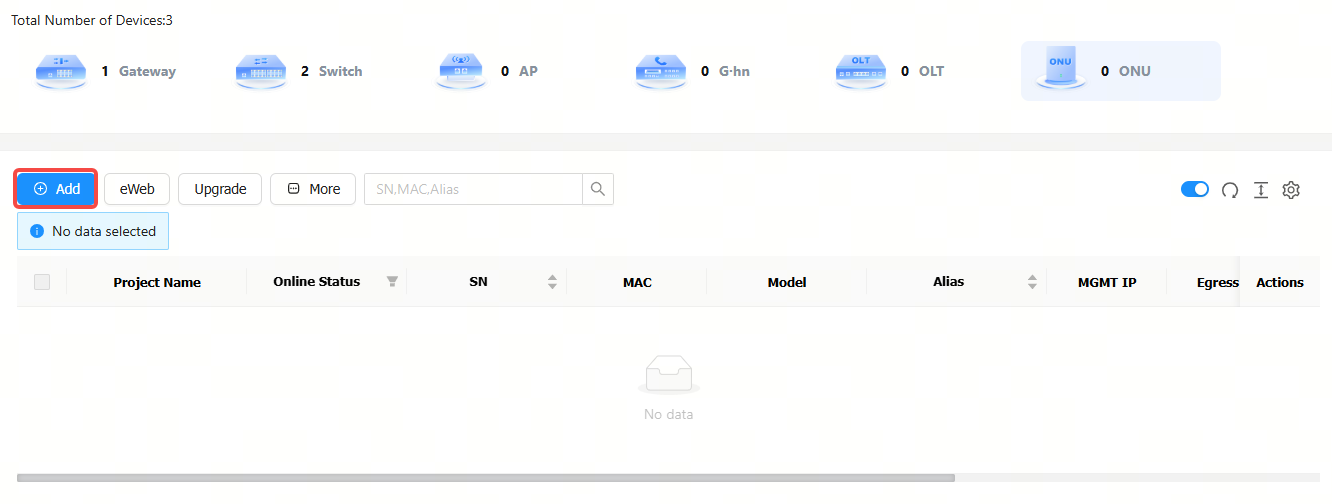Click the search magnifier icon
The image size is (1332, 504).
pyautogui.click(x=598, y=189)
